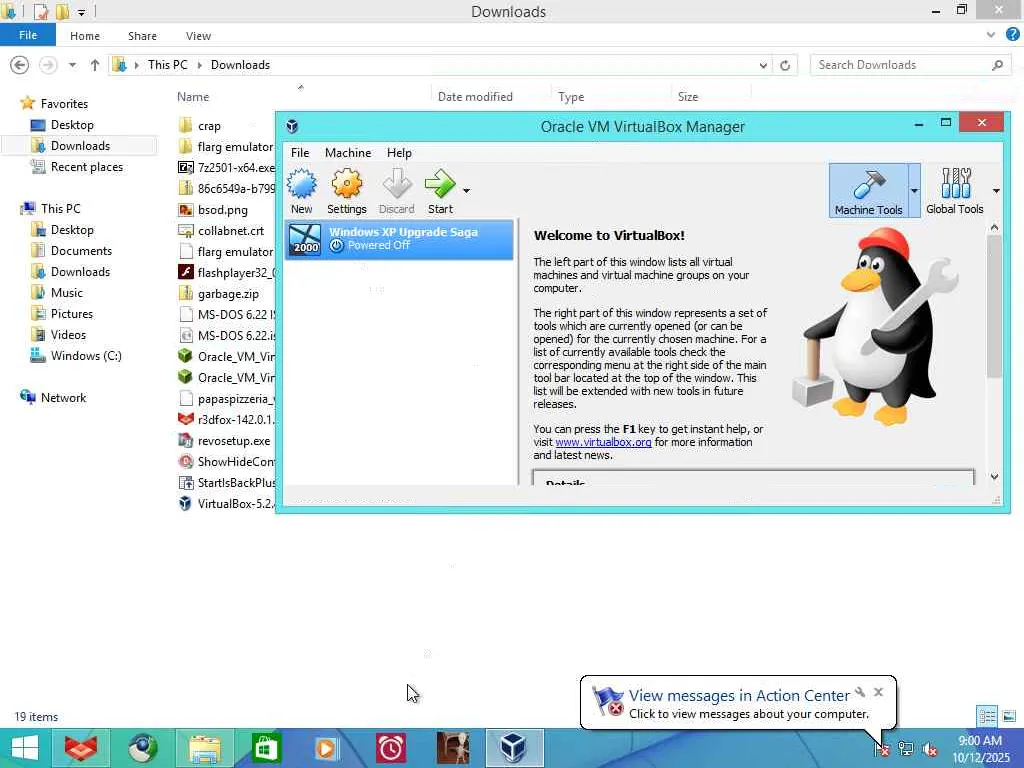Open the Explorer Share ribbon tab
The width and height of the screenshot is (1024, 768).
[x=142, y=36]
